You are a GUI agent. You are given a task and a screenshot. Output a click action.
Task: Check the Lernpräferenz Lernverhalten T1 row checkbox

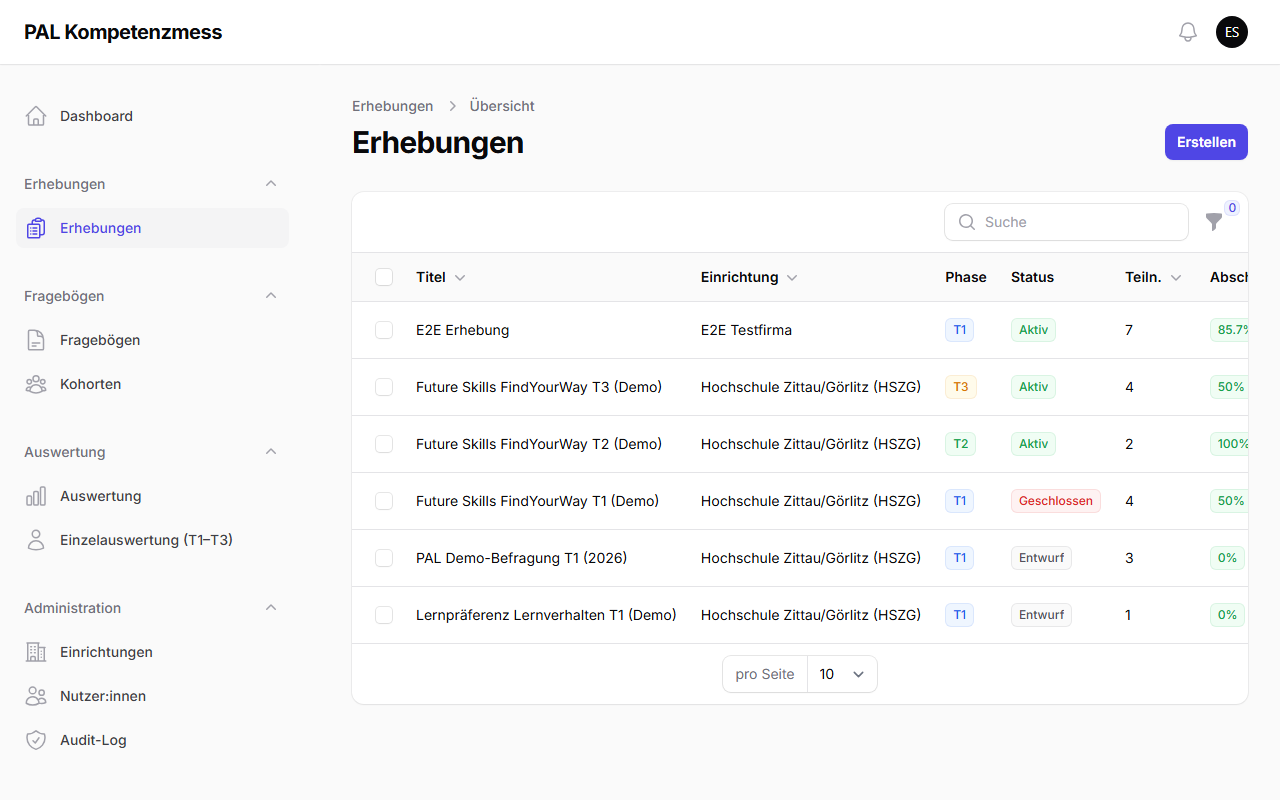pyautogui.click(x=384, y=615)
